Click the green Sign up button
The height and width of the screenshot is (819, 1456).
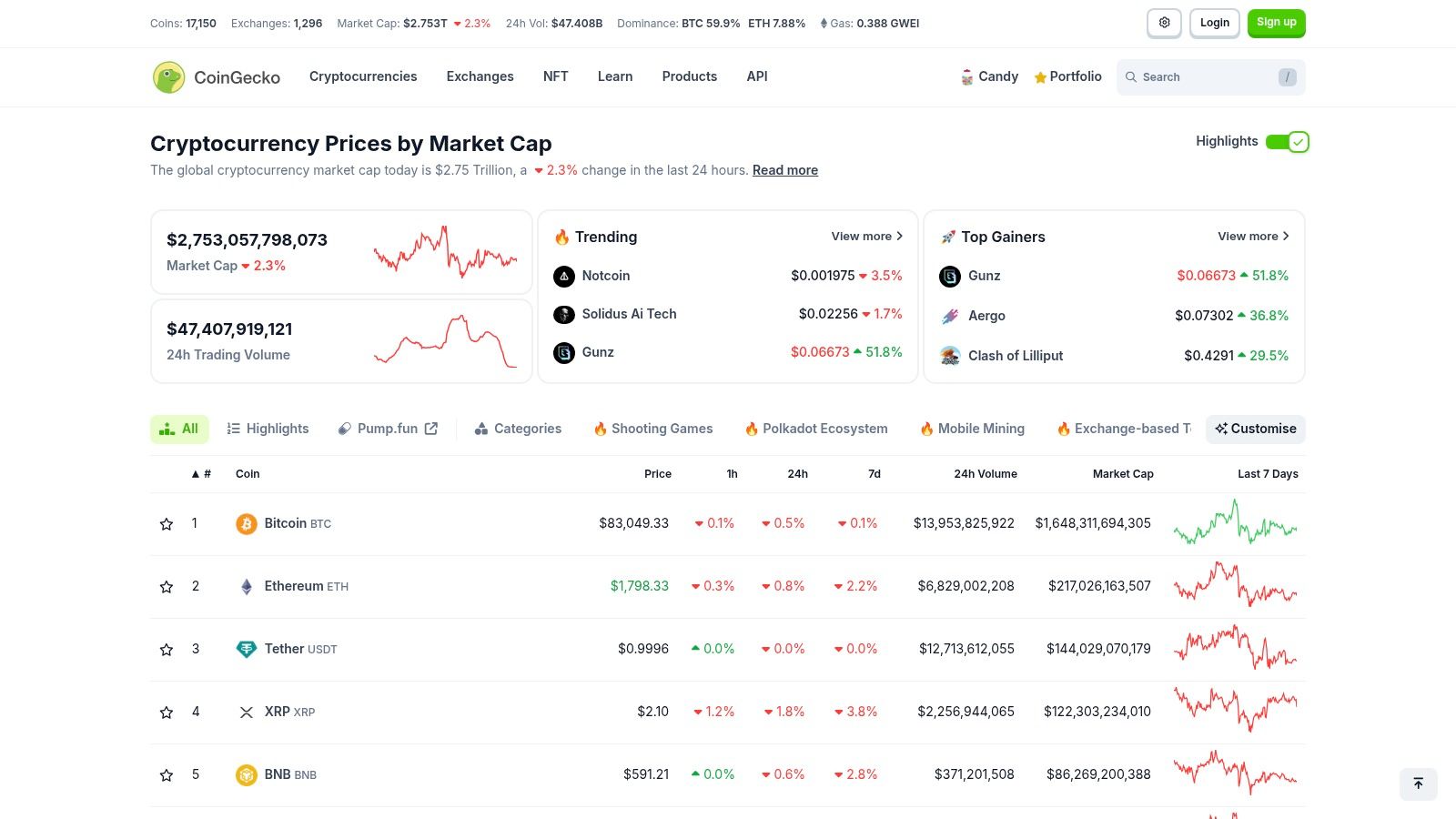tap(1276, 24)
